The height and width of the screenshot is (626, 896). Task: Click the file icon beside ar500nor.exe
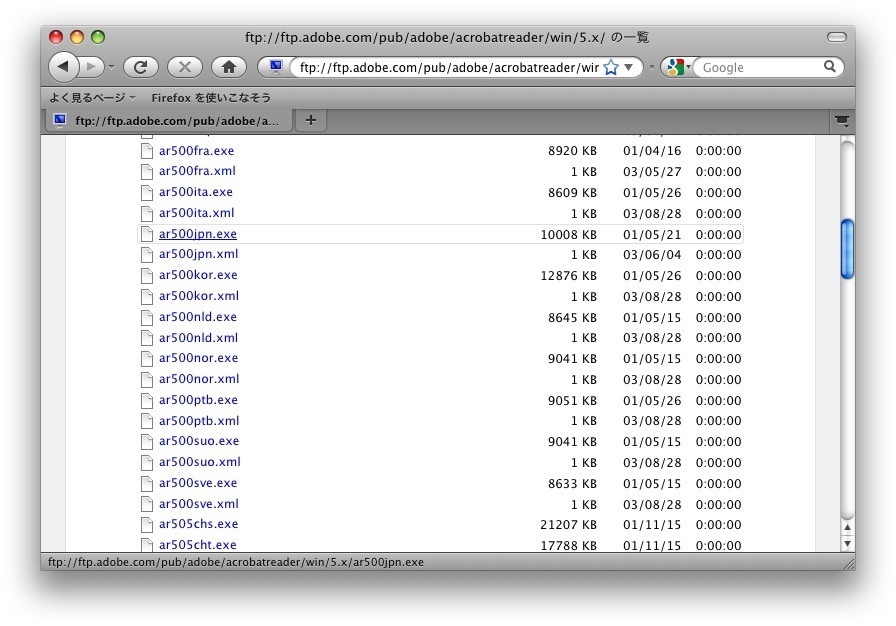point(147,359)
